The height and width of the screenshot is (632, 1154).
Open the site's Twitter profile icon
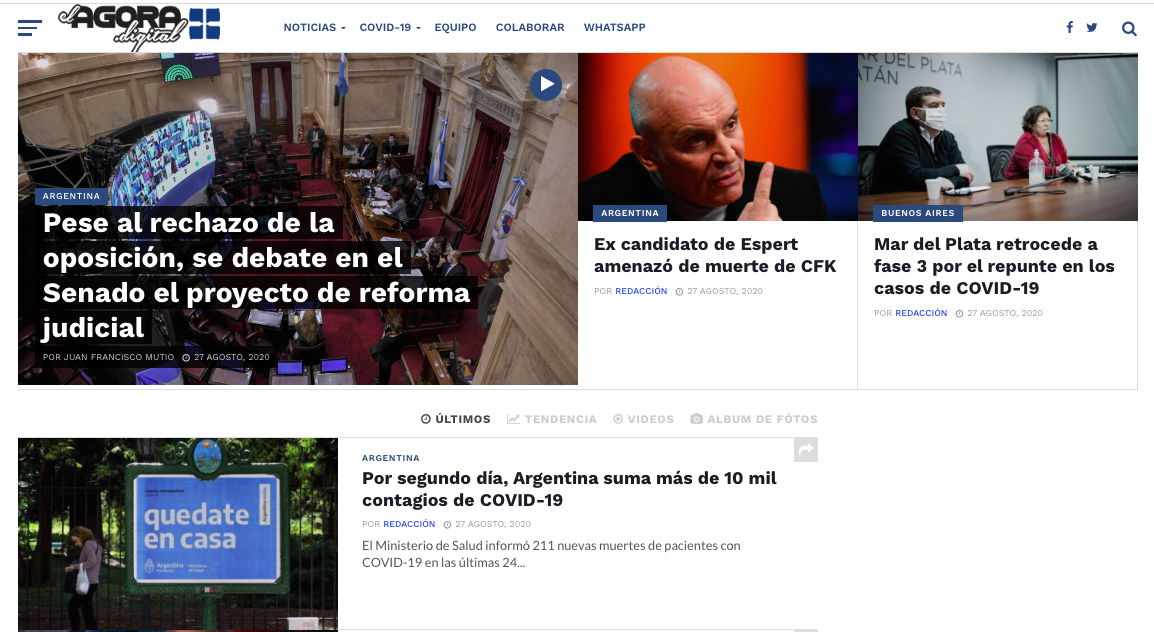point(1092,28)
